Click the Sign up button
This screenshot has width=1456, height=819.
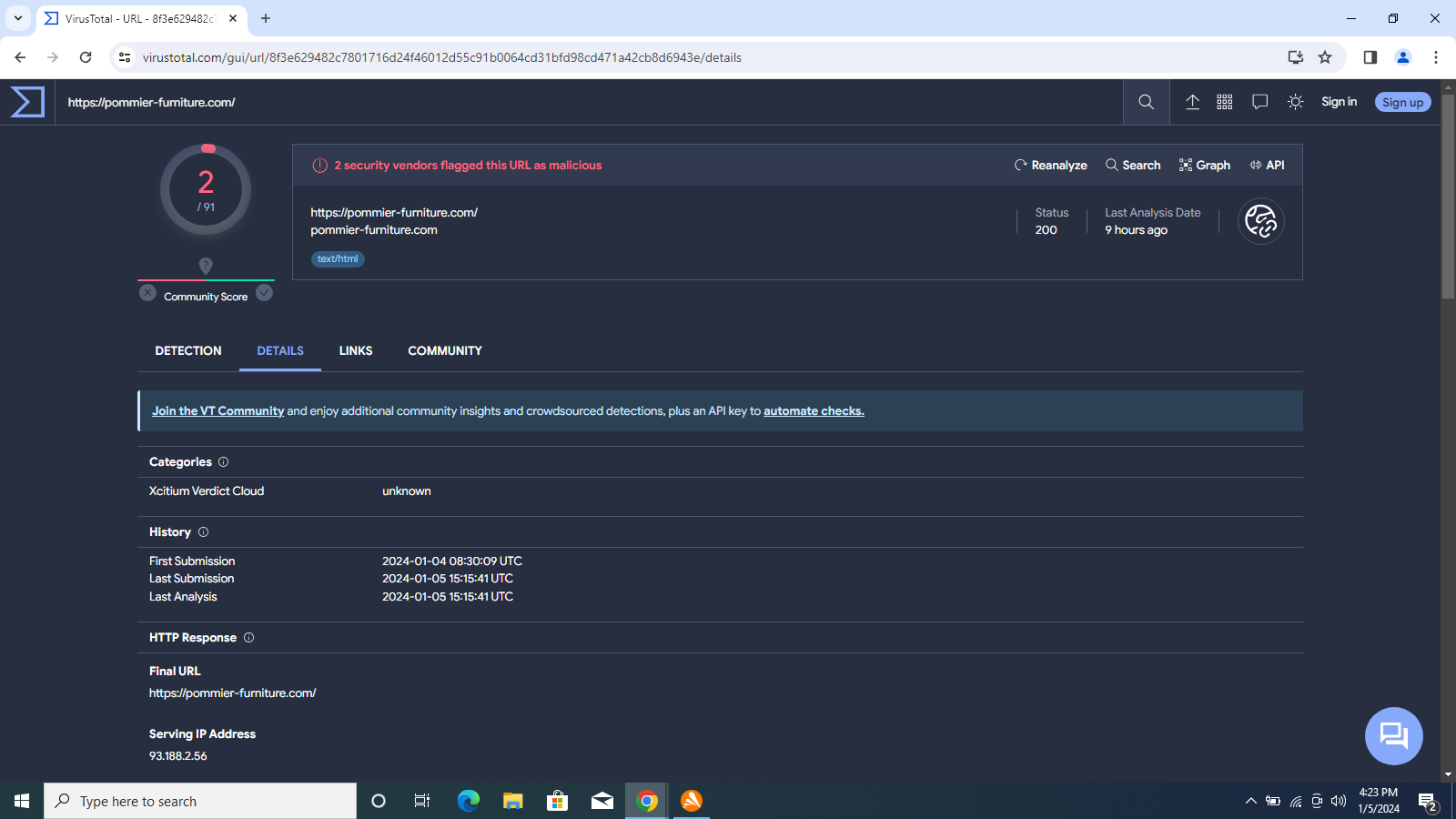1402,102
